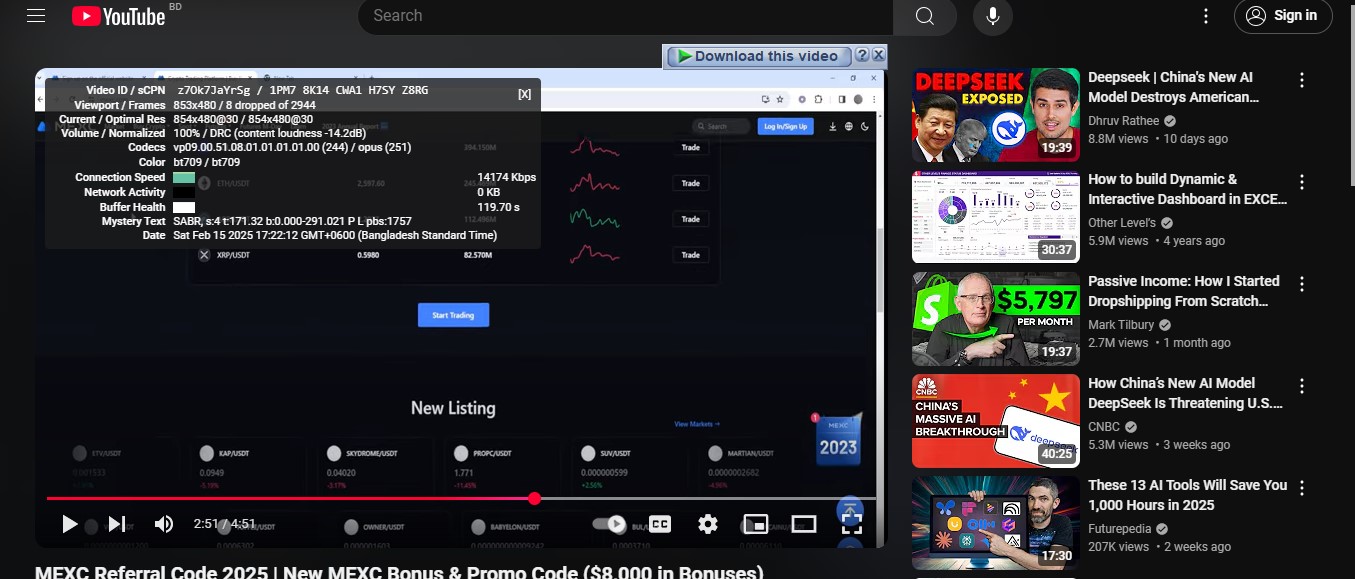Open the China's Massive AI Breakthrough thumbnail
The height and width of the screenshot is (579, 1355).
(x=996, y=421)
